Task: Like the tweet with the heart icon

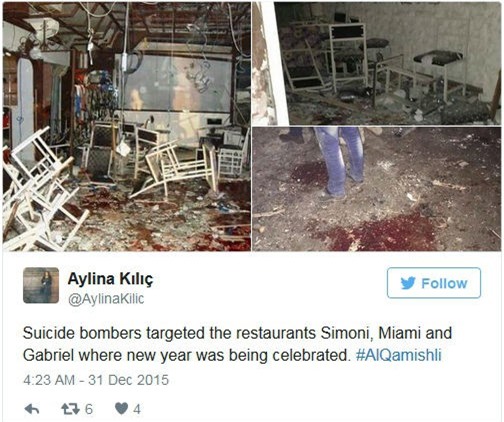Action: click(121, 409)
